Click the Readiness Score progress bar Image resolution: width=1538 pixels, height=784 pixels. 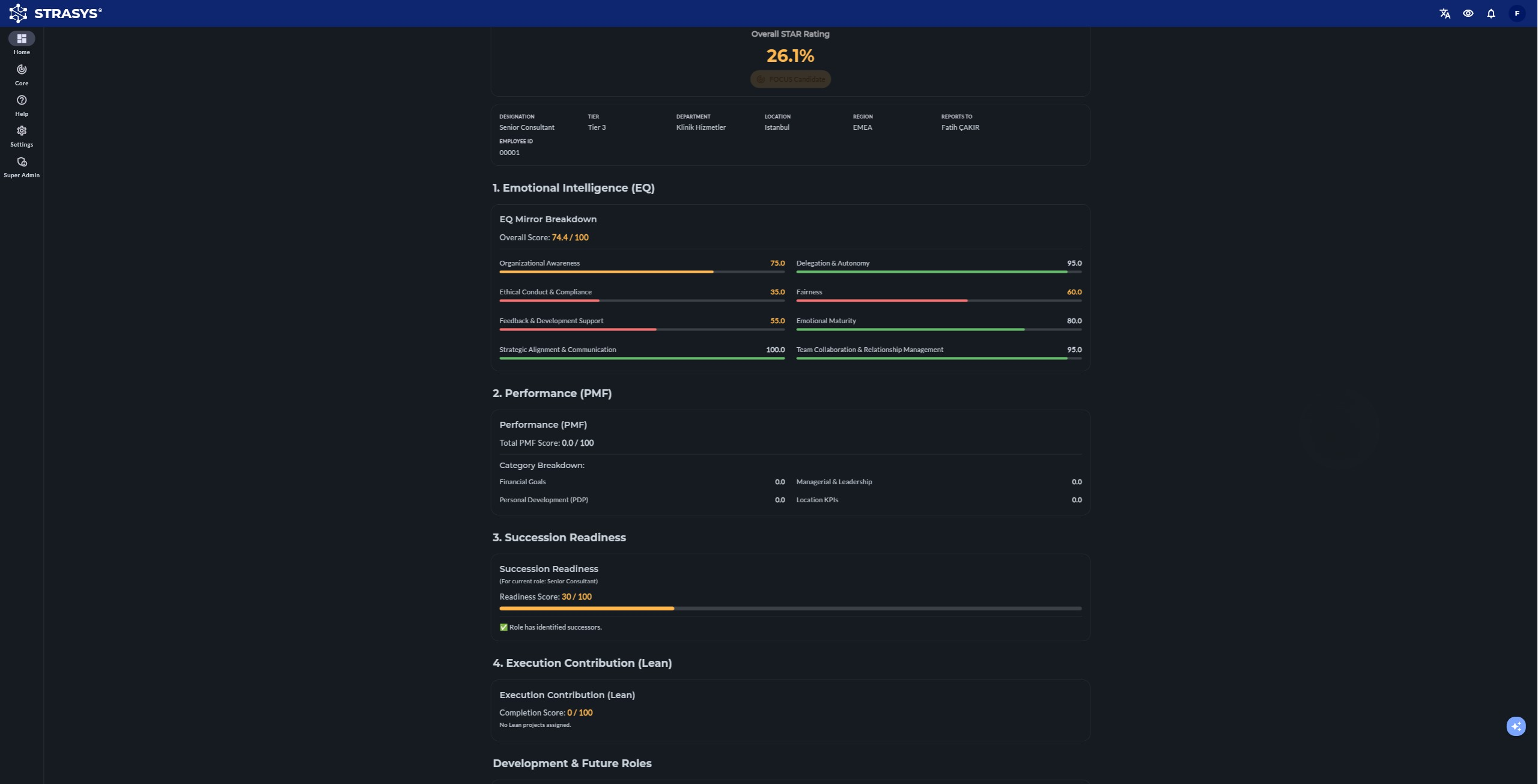(790, 609)
